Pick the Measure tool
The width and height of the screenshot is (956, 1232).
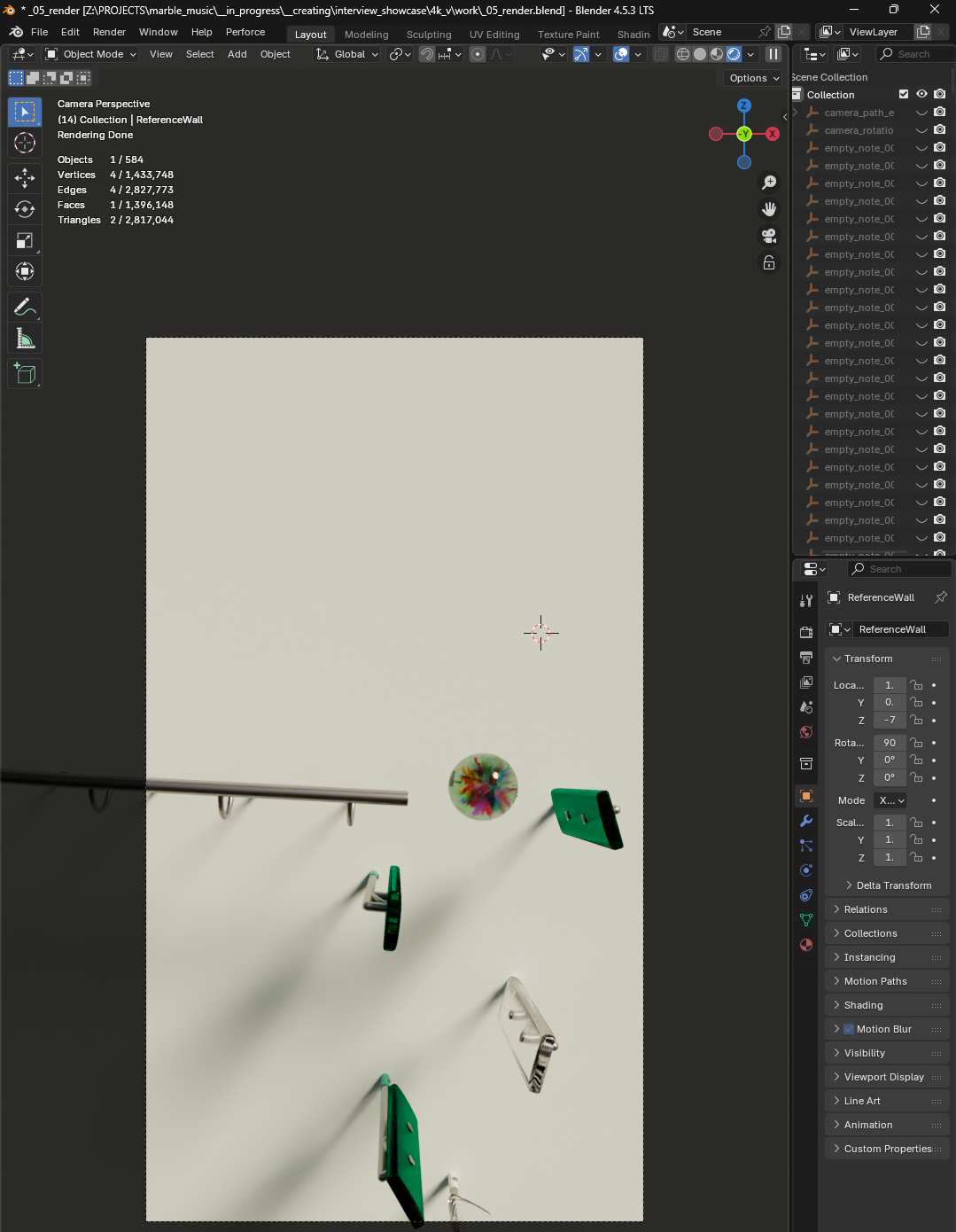pos(24,338)
